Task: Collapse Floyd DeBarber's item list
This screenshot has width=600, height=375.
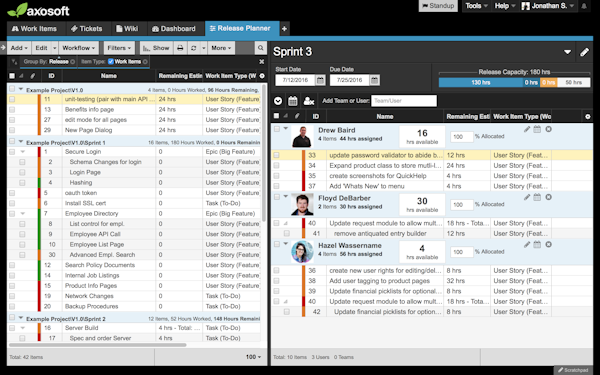Action: coord(285,197)
